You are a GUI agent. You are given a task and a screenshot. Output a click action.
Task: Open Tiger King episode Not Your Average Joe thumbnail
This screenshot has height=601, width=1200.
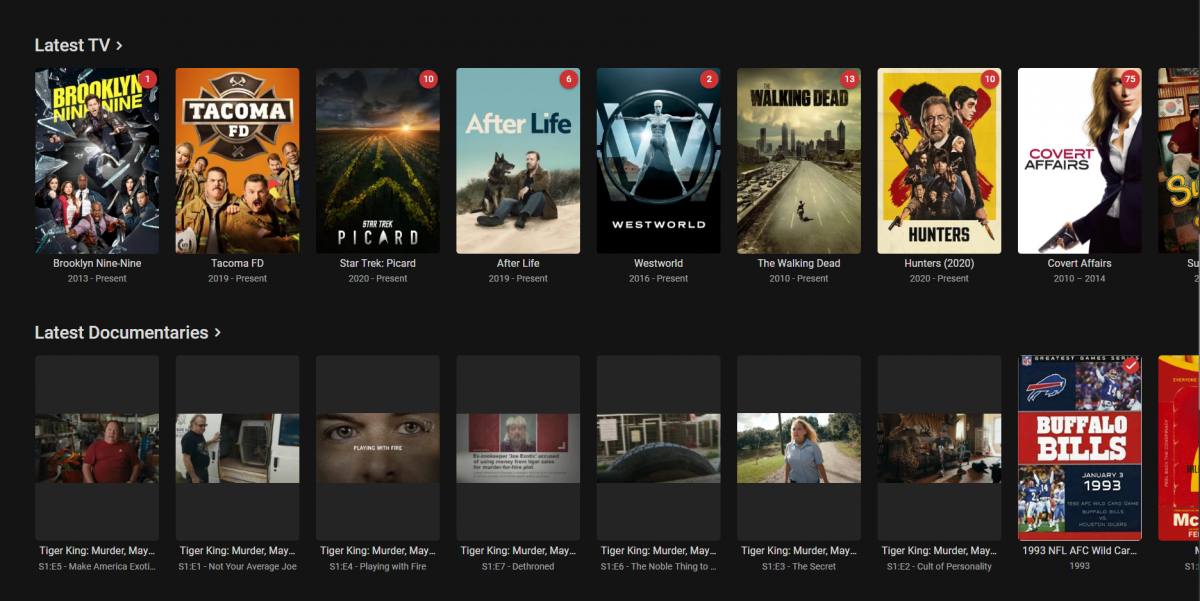pos(237,448)
